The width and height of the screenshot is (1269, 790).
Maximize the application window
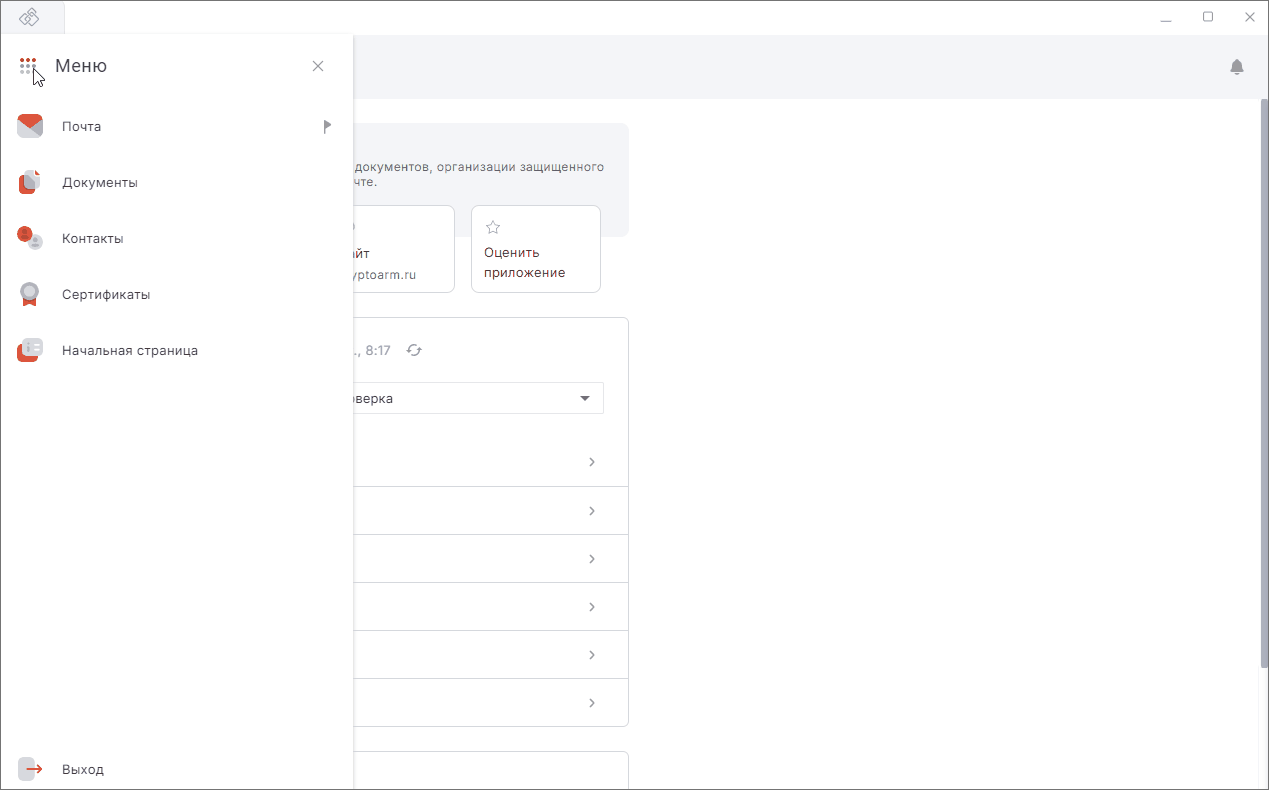1208,17
